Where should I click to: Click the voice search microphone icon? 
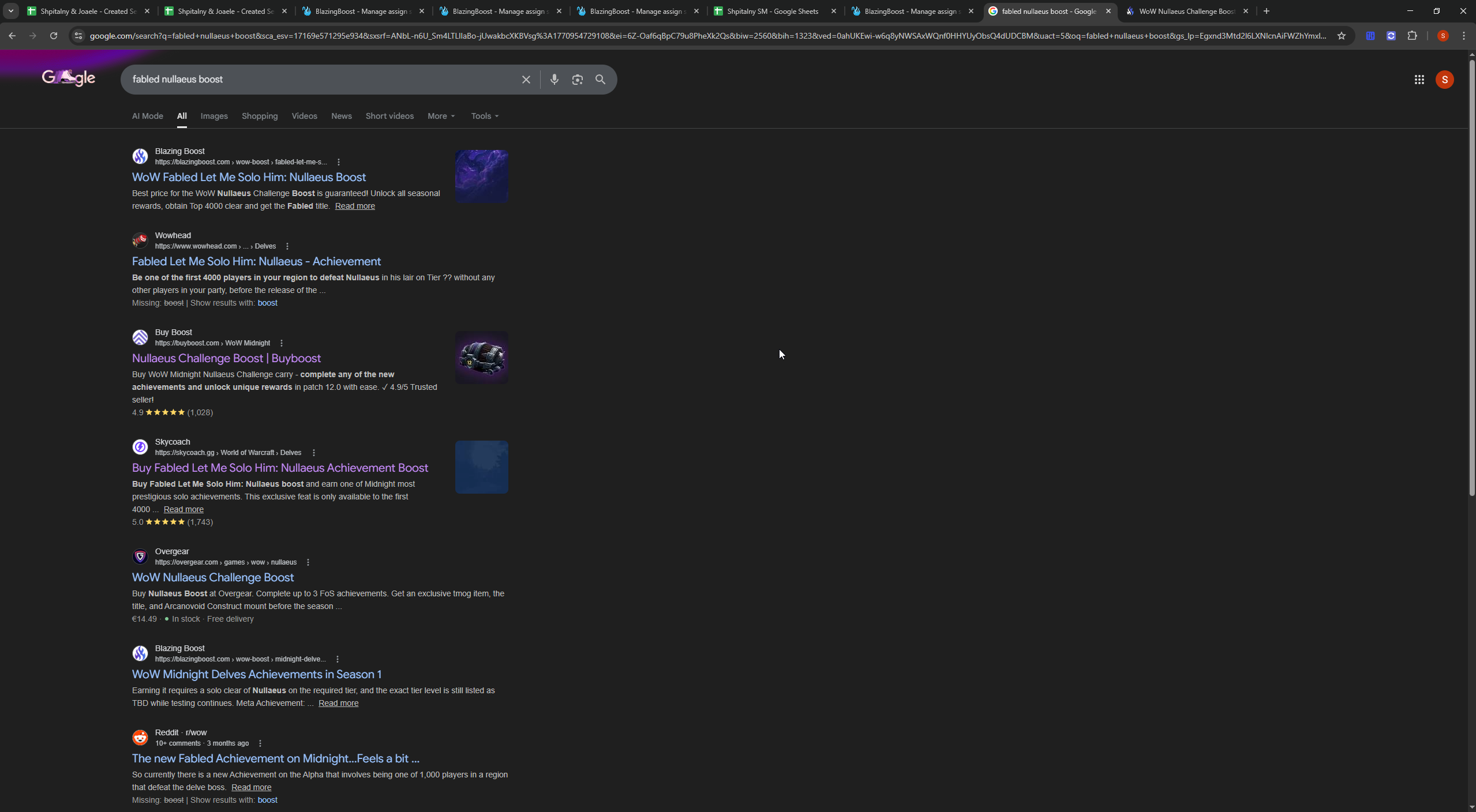click(x=554, y=80)
